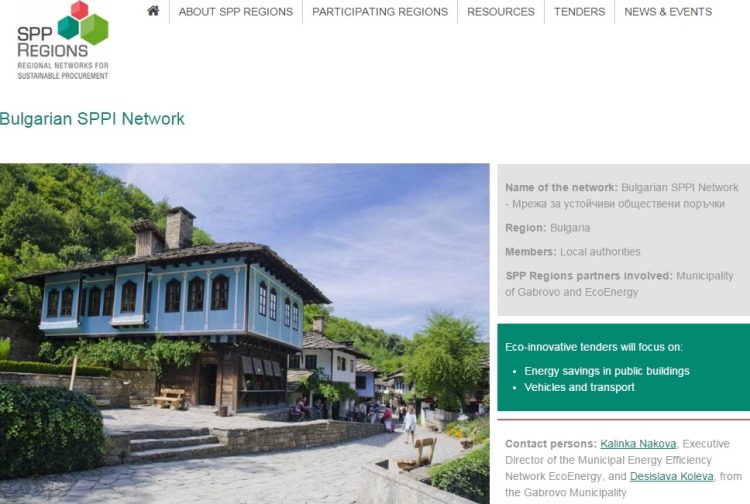The height and width of the screenshot is (504, 750).
Task: Click the 'Contact persons' label
Action: pyautogui.click(x=551, y=444)
